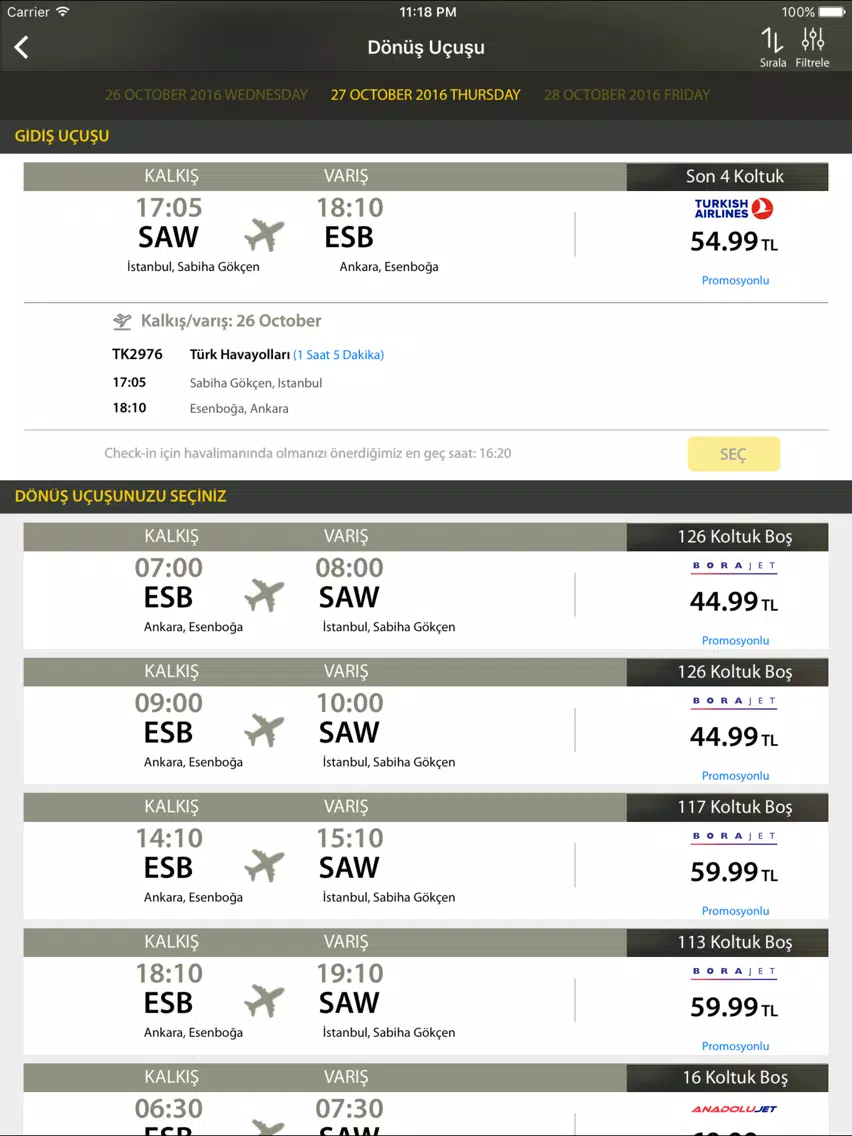Open the Sırala sort icon
This screenshot has height=1136, width=852.
(x=772, y=48)
